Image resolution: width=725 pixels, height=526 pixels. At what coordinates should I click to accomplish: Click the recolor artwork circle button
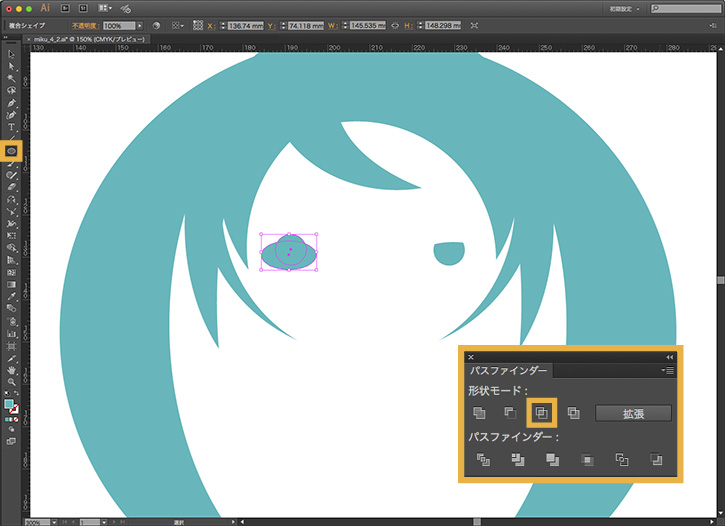coord(156,26)
